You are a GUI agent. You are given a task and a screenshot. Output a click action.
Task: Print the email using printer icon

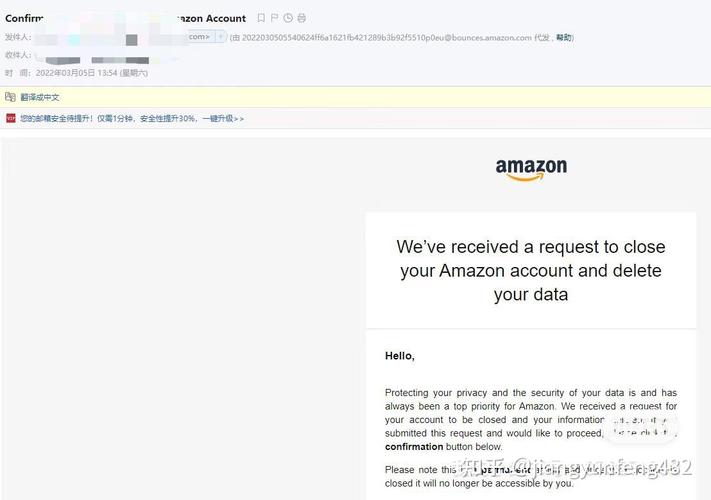(x=302, y=18)
